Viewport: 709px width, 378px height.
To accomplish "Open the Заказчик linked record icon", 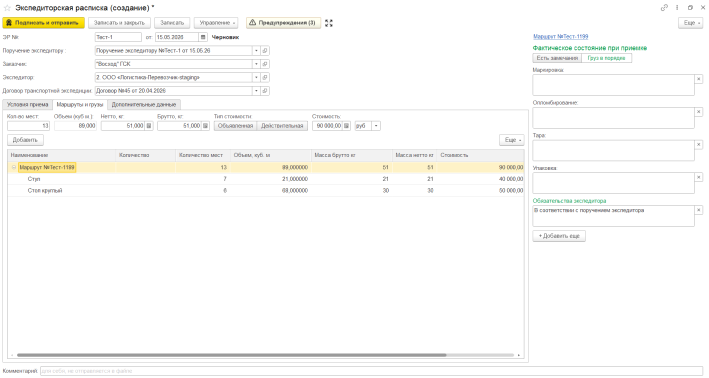I will [x=265, y=64].
